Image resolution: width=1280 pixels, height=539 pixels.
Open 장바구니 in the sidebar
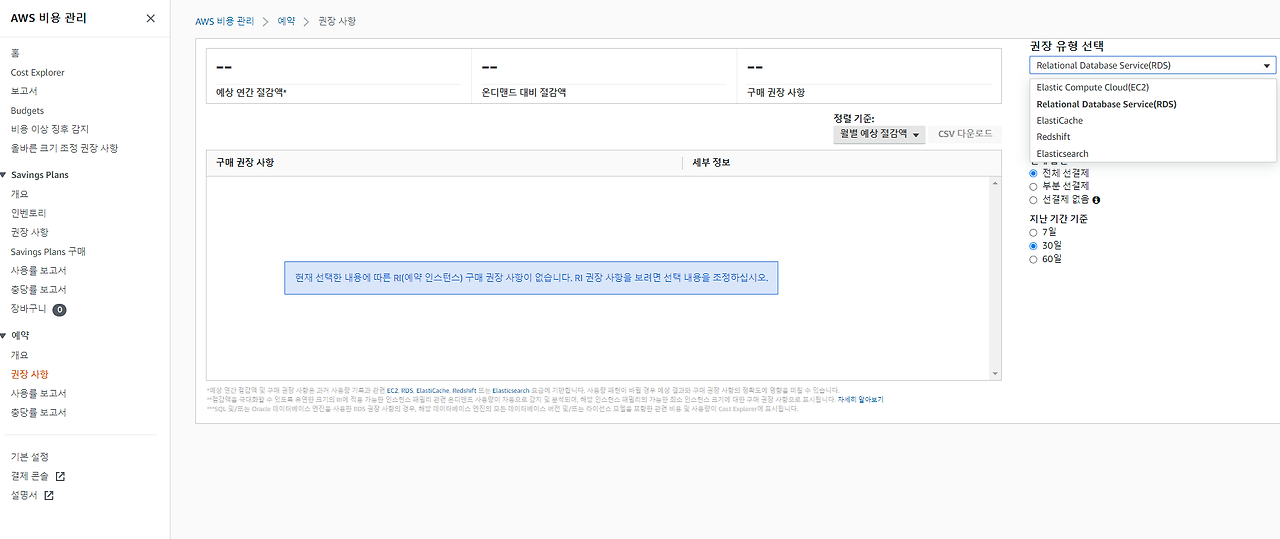coord(28,309)
